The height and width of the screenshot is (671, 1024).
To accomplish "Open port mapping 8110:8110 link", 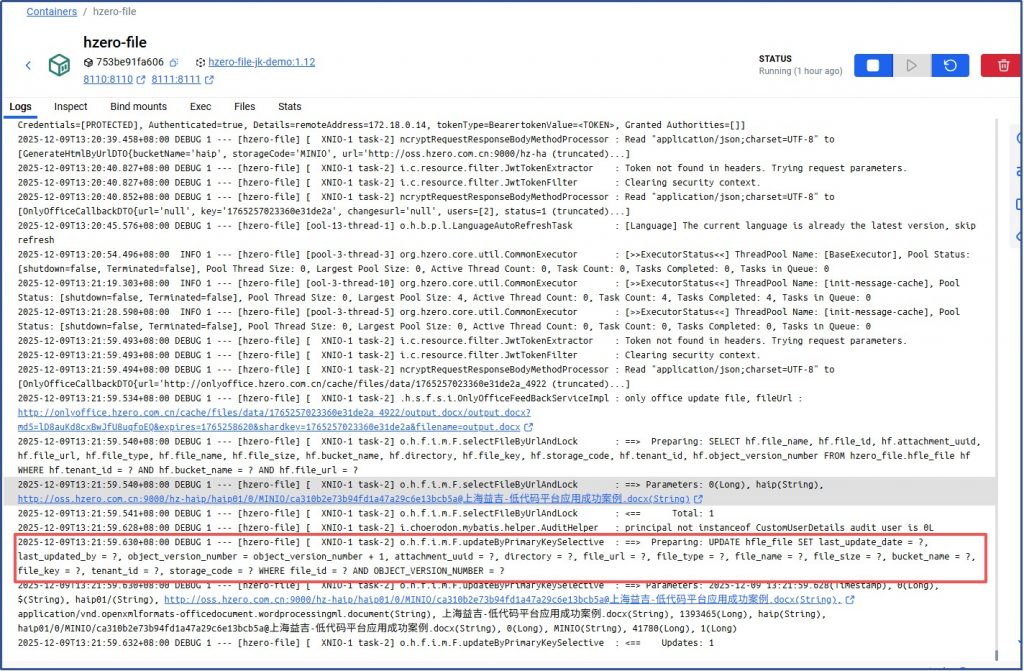I will [x=108, y=80].
